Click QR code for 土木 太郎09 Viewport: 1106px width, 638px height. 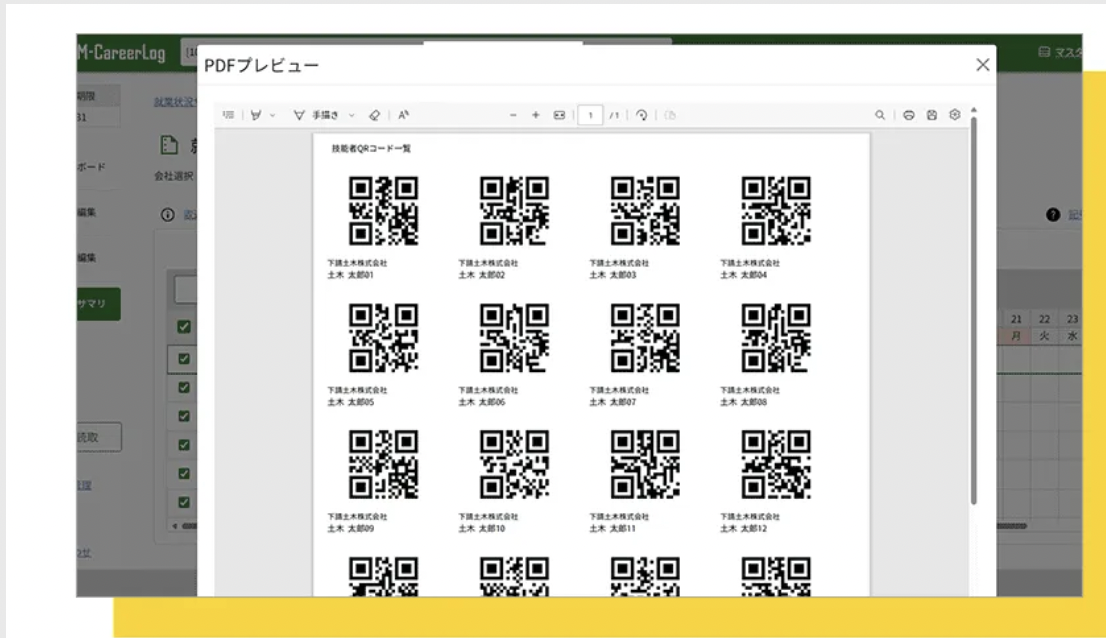pos(384,465)
